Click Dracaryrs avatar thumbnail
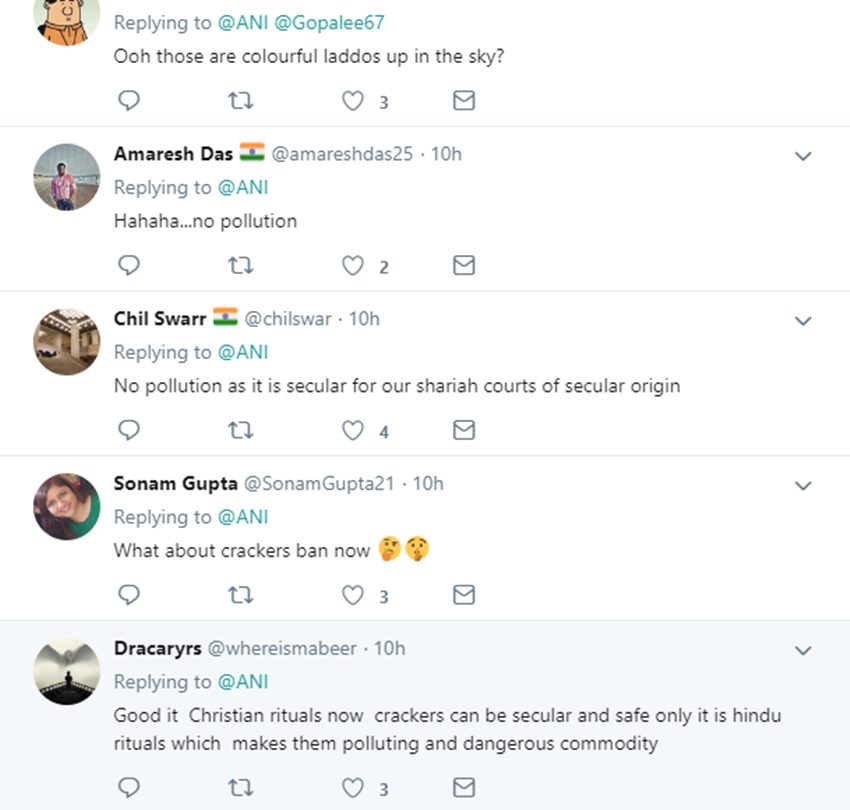The image size is (850, 810). pyautogui.click(x=67, y=671)
